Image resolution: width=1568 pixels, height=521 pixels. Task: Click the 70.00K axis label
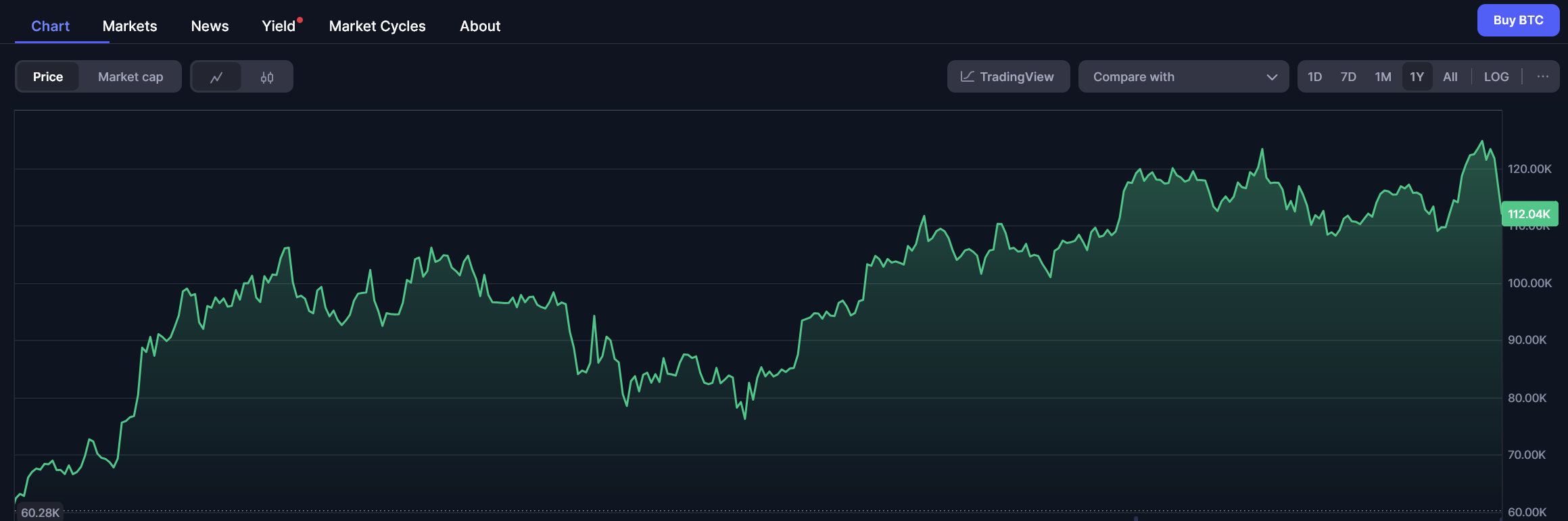coord(1527,455)
